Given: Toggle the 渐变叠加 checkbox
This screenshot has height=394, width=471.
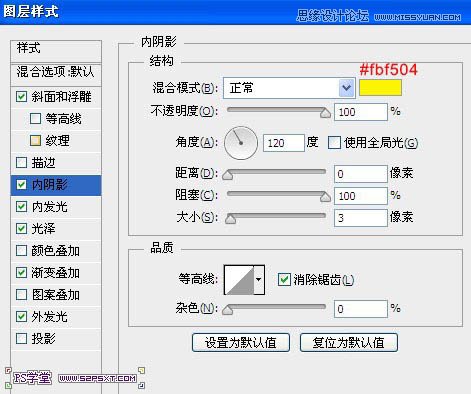Looking at the screenshot, I should coord(21,273).
